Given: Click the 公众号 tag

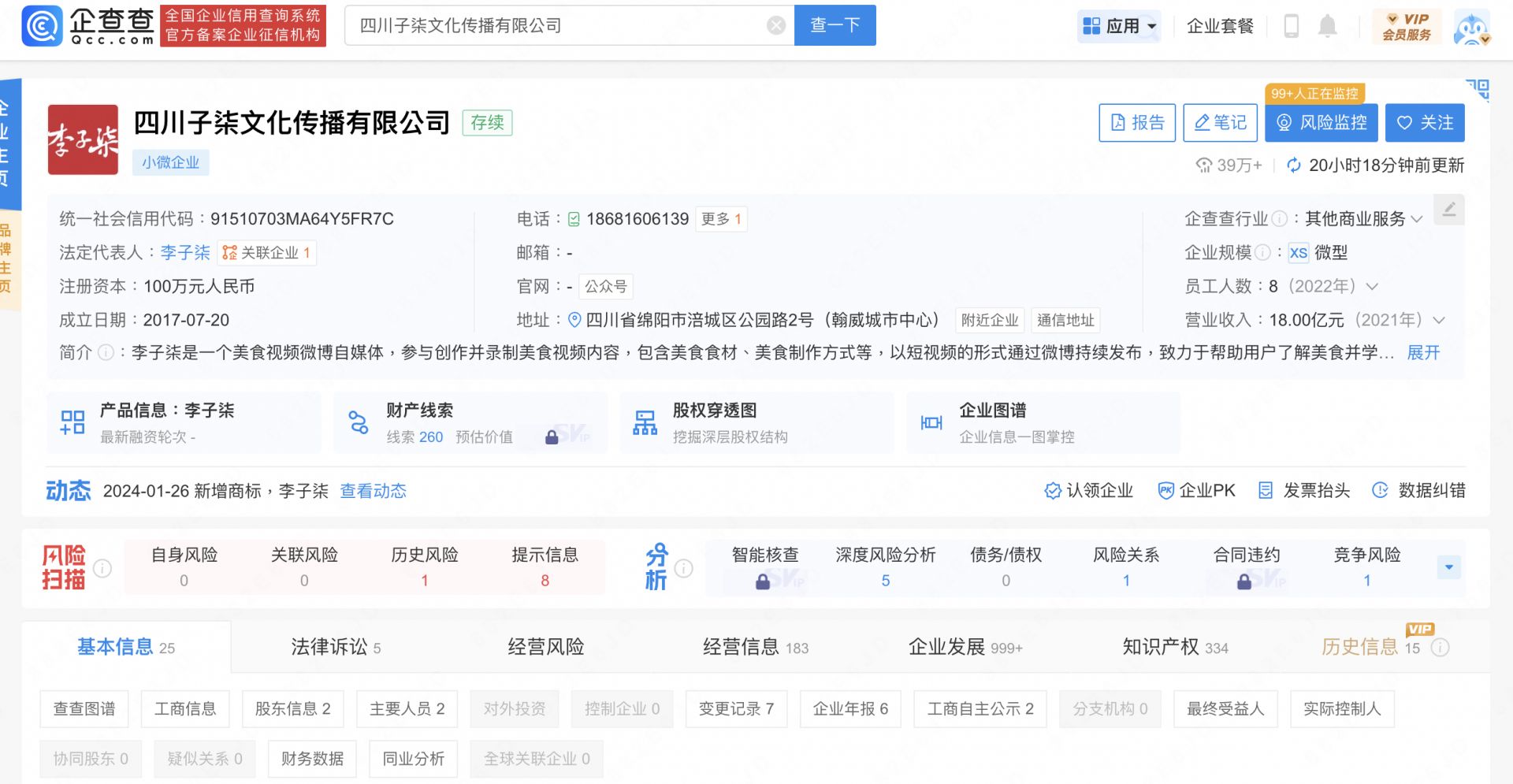Looking at the screenshot, I should coord(606,286).
